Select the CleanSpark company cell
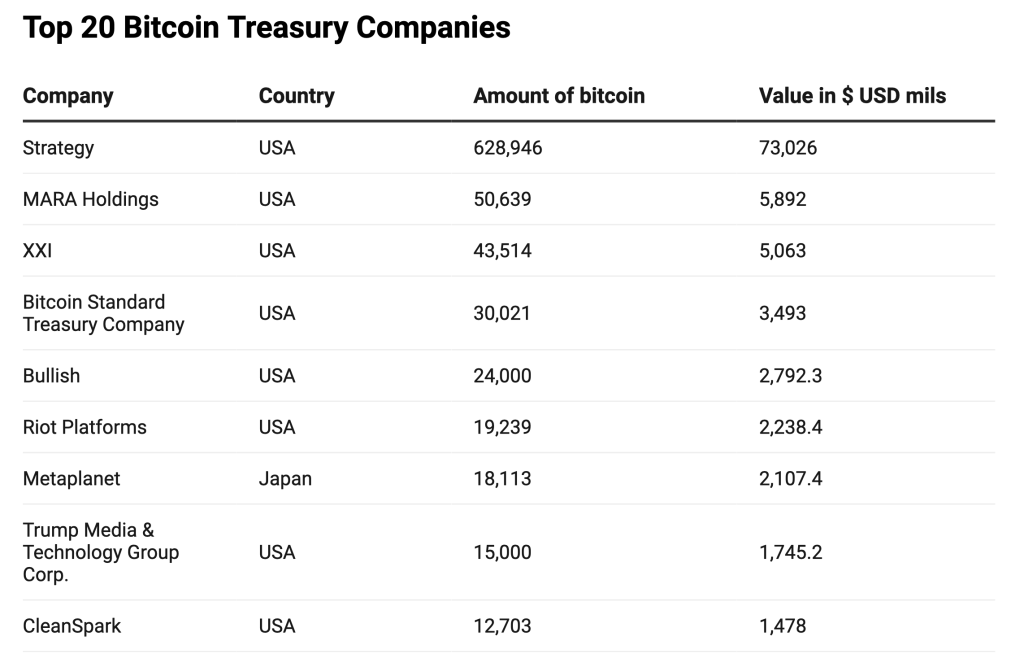Screen dimensions: 1024x654 click(72, 626)
